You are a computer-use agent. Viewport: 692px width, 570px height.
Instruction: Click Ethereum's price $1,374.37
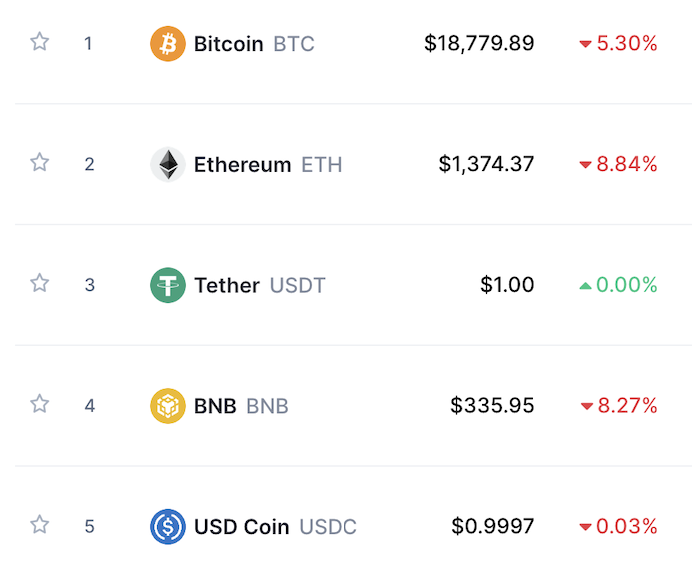[x=486, y=165]
